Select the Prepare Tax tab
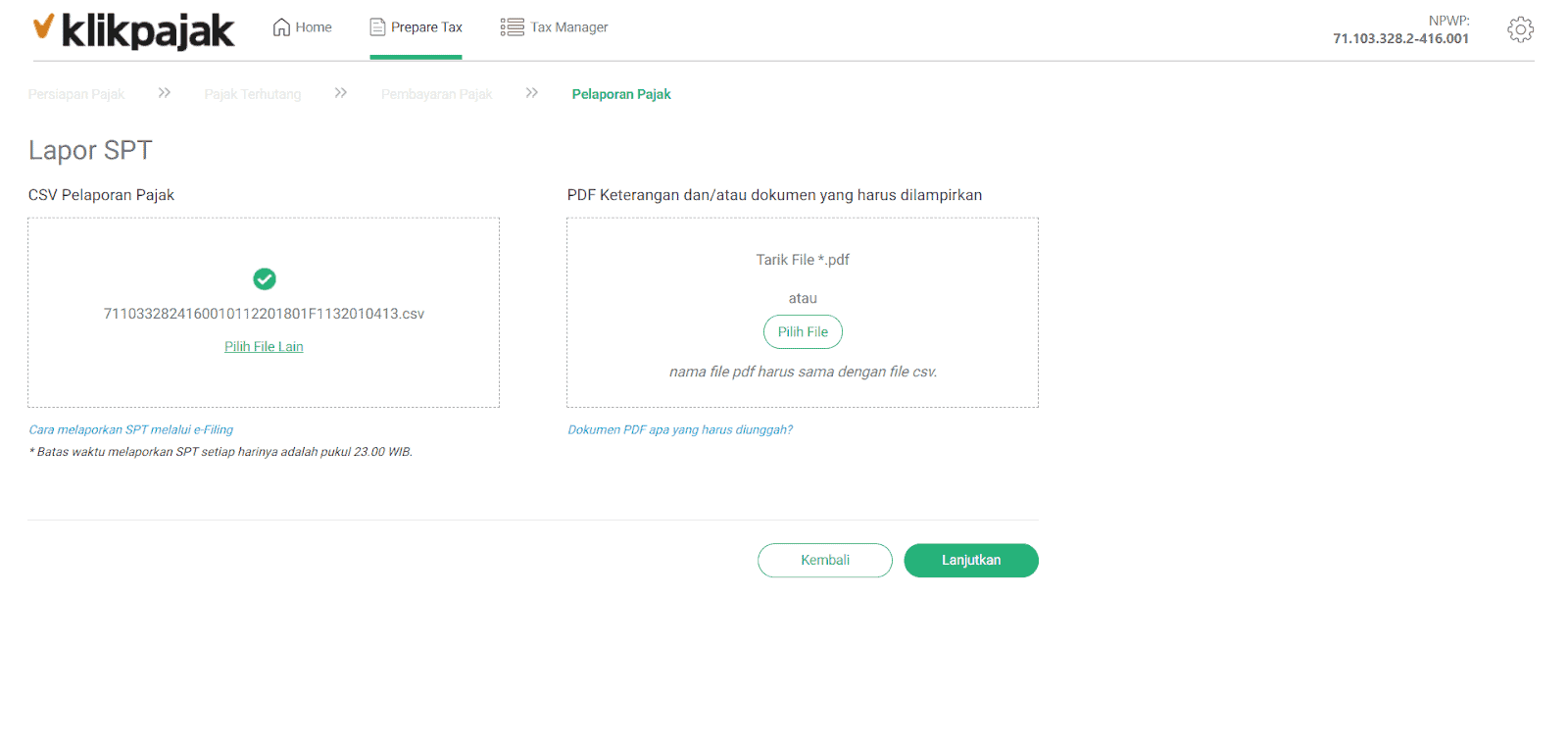This screenshot has width=1568, height=746. (x=416, y=27)
